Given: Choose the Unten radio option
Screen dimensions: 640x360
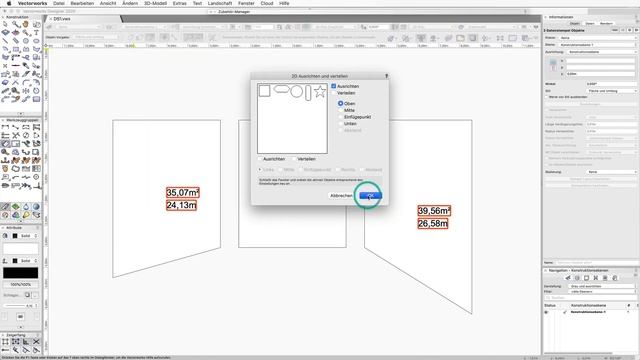Looking at the screenshot, I should (x=340, y=123).
